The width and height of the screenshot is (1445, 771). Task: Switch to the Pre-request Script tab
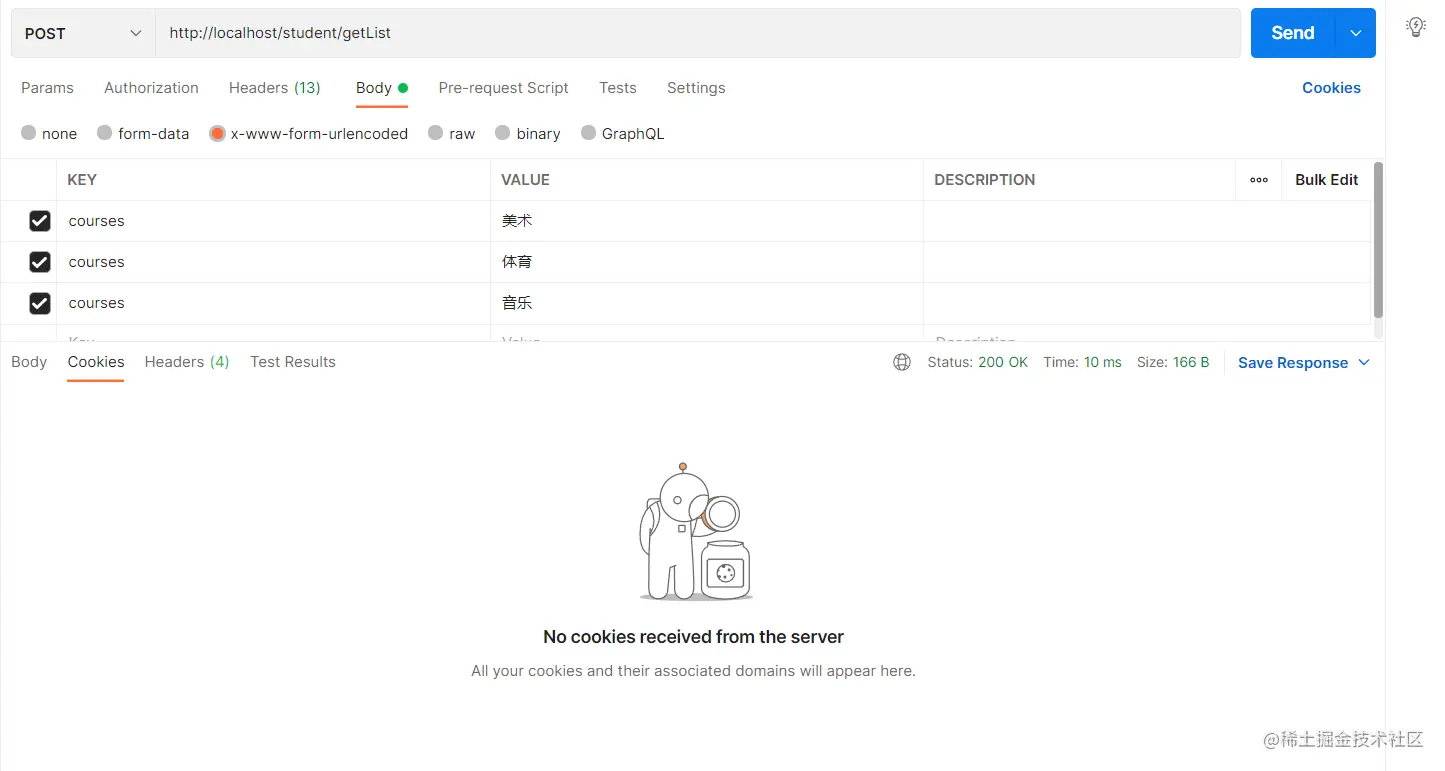(504, 88)
